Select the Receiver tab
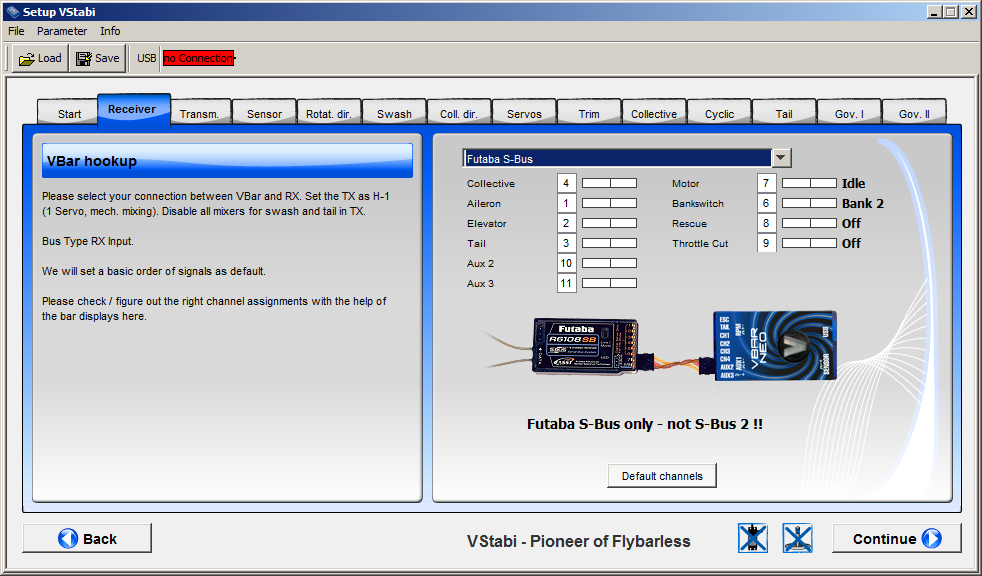The image size is (982, 576). click(132, 110)
